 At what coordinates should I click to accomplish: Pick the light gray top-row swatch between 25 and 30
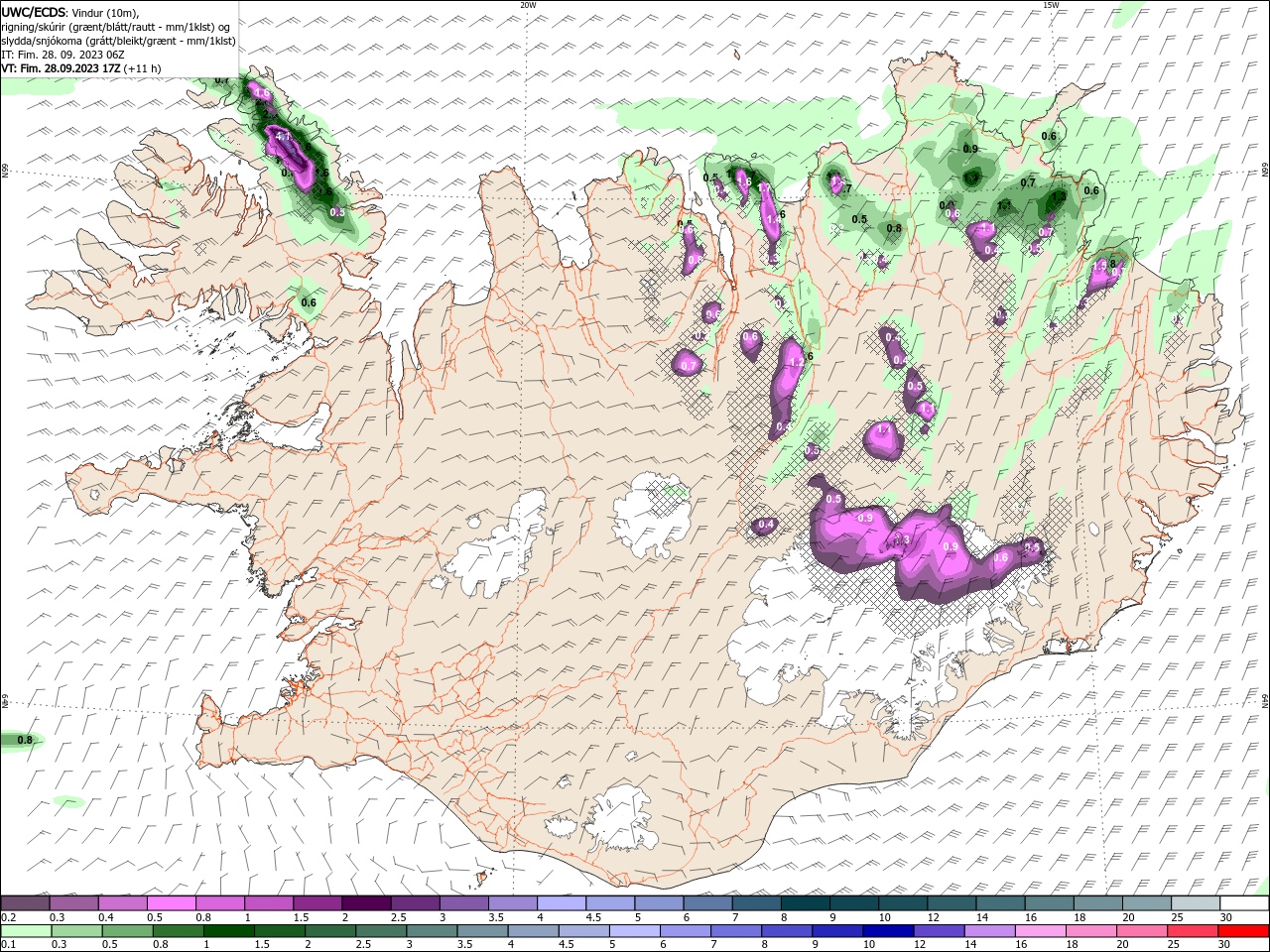[x=1195, y=903]
